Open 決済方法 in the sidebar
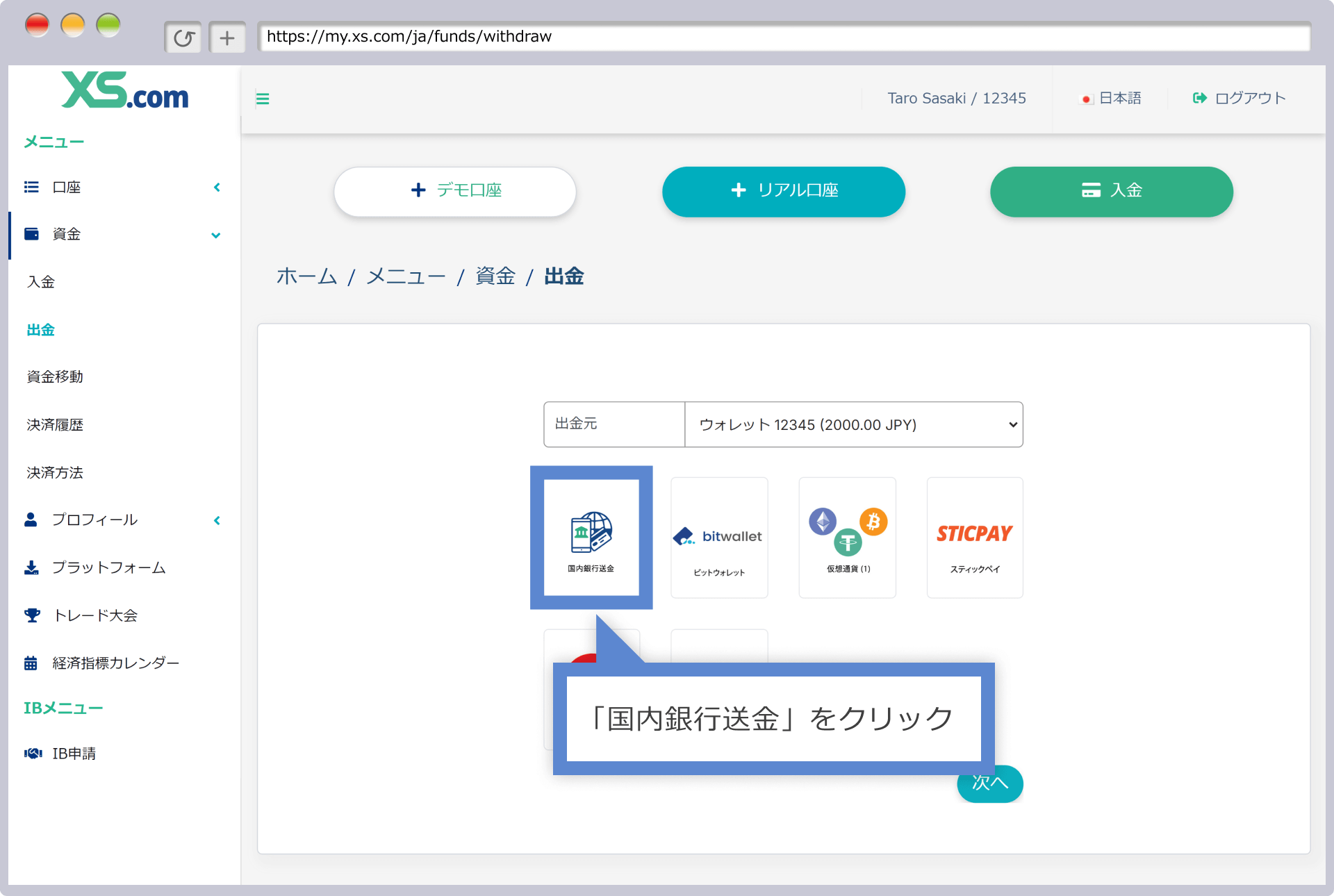 click(x=55, y=472)
